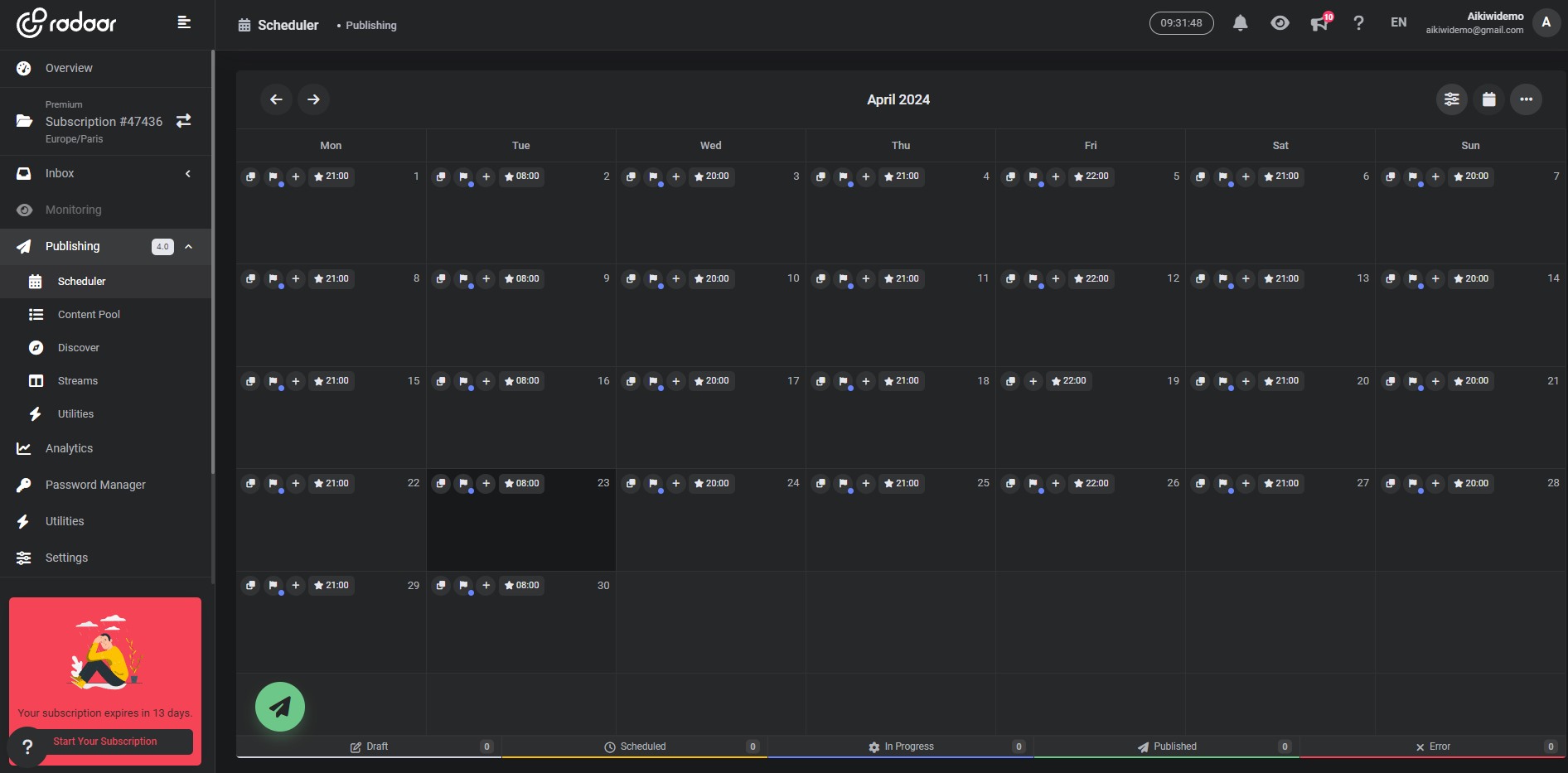Open Analytics in sidebar
Viewport: 1568px width, 773px height.
click(x=106, y=448)
